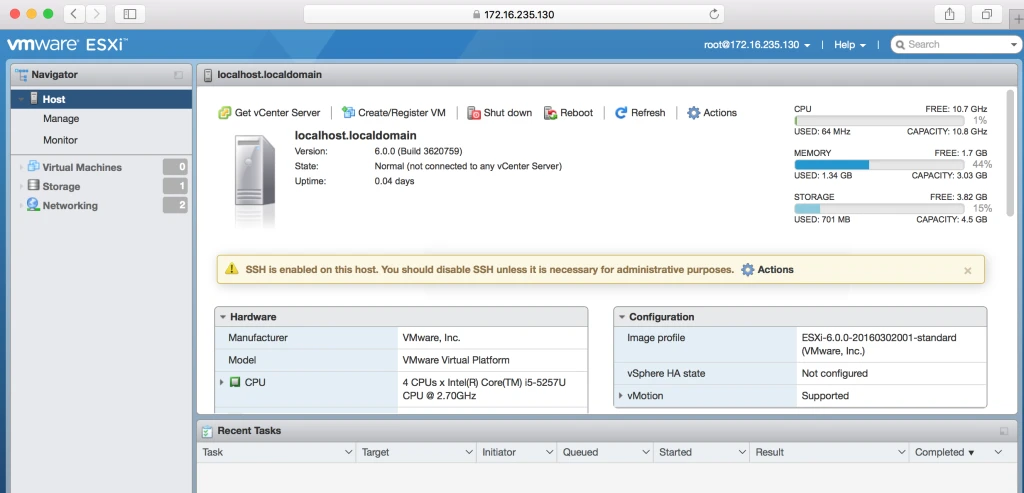The image size is (1024, 493).
Task: Collapse the Hardware panel
Action: [223, 317]
